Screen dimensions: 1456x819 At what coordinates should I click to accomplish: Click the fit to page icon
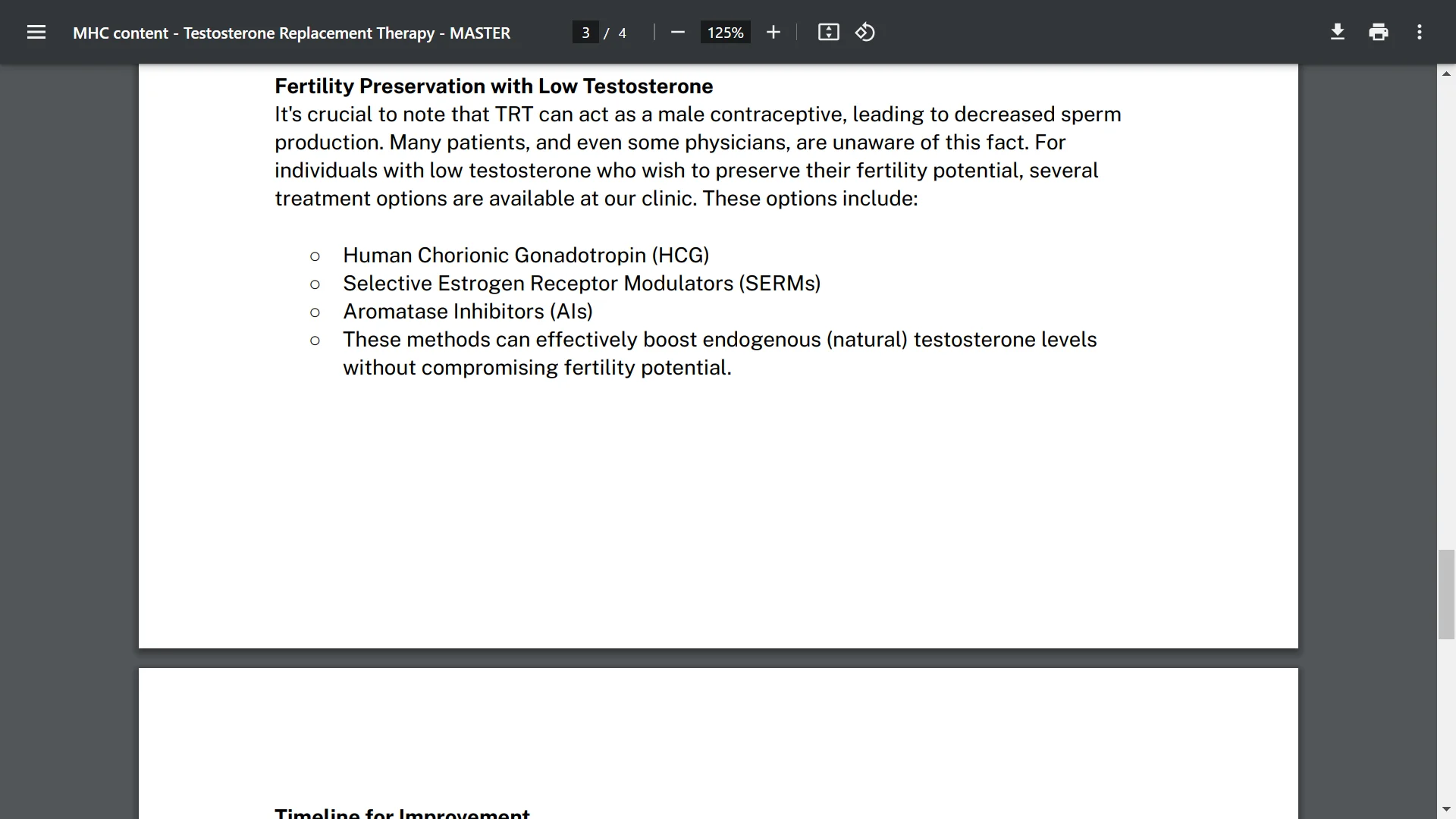828,33
